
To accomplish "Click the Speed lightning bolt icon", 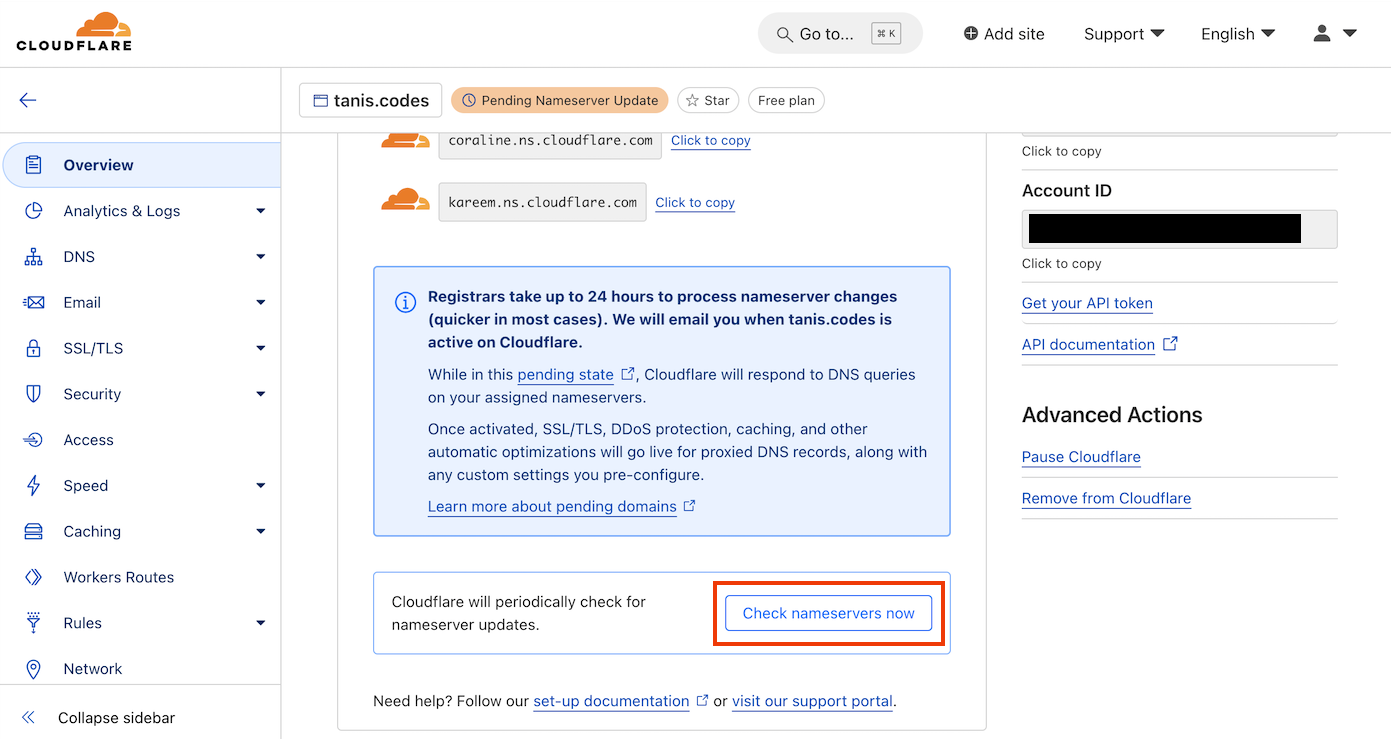I will (34, 486).
